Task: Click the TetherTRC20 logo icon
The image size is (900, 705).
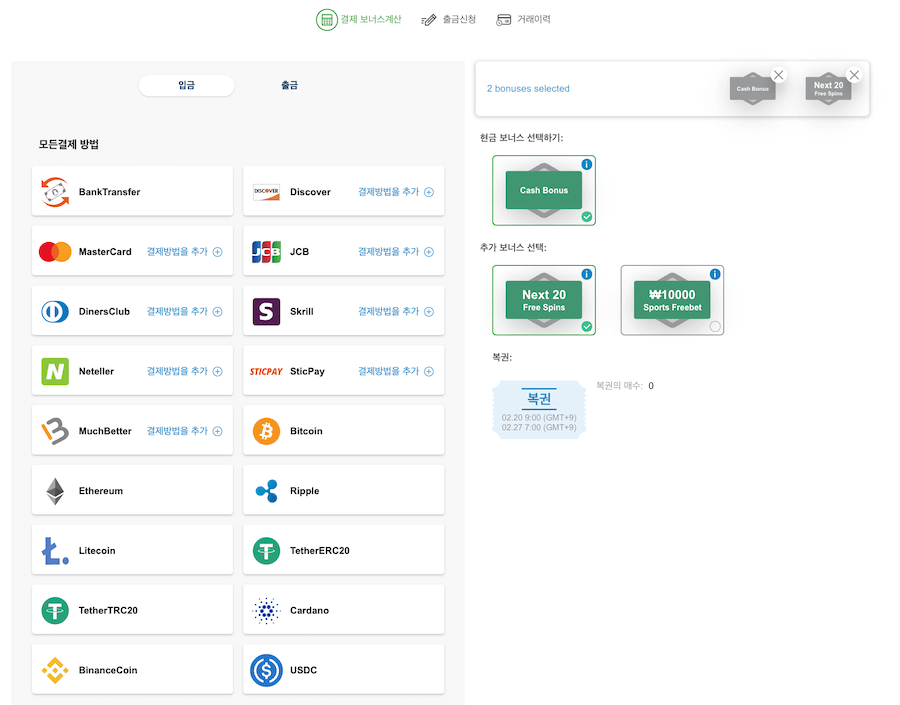Action: click(x=55, y=610)
